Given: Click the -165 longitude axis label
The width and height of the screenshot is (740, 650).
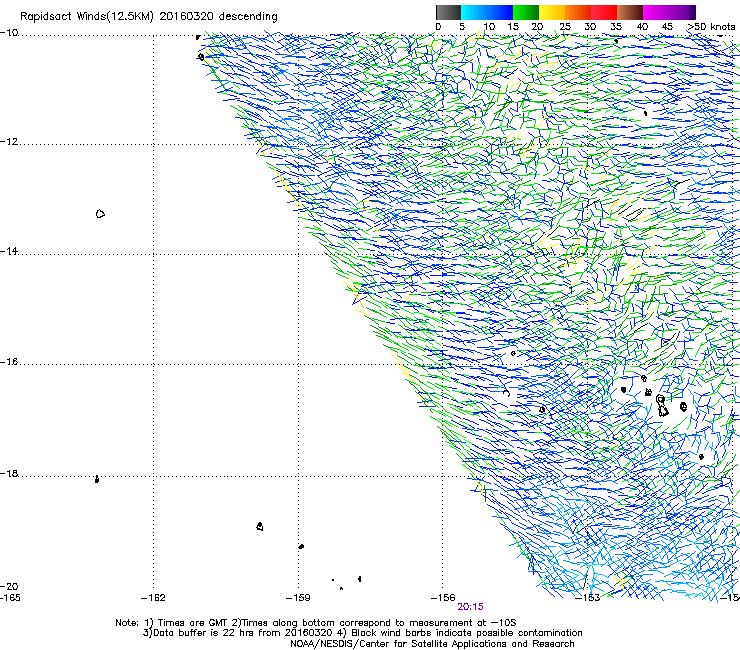Looking at the screenshot, I should (x=10, y=597).
